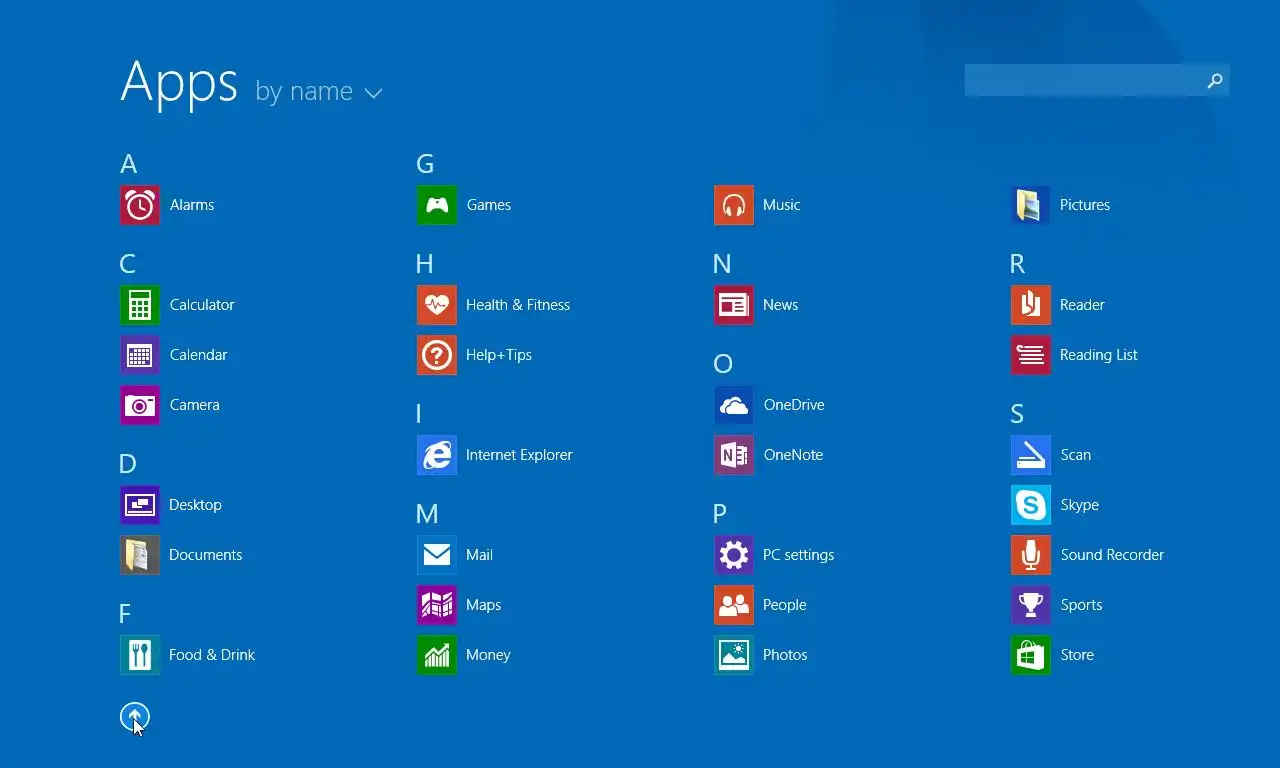Launch the Scan app icon

point(1031,455)
